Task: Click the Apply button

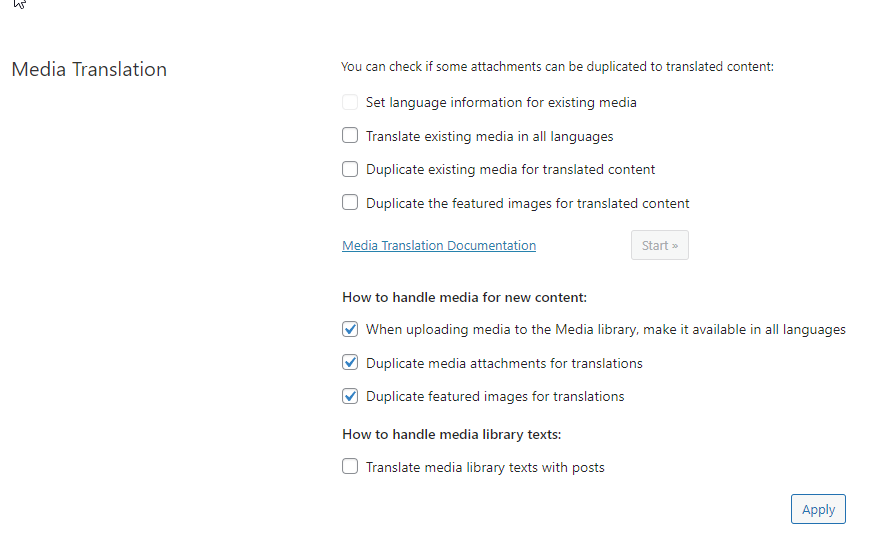Action: point(818,509)
